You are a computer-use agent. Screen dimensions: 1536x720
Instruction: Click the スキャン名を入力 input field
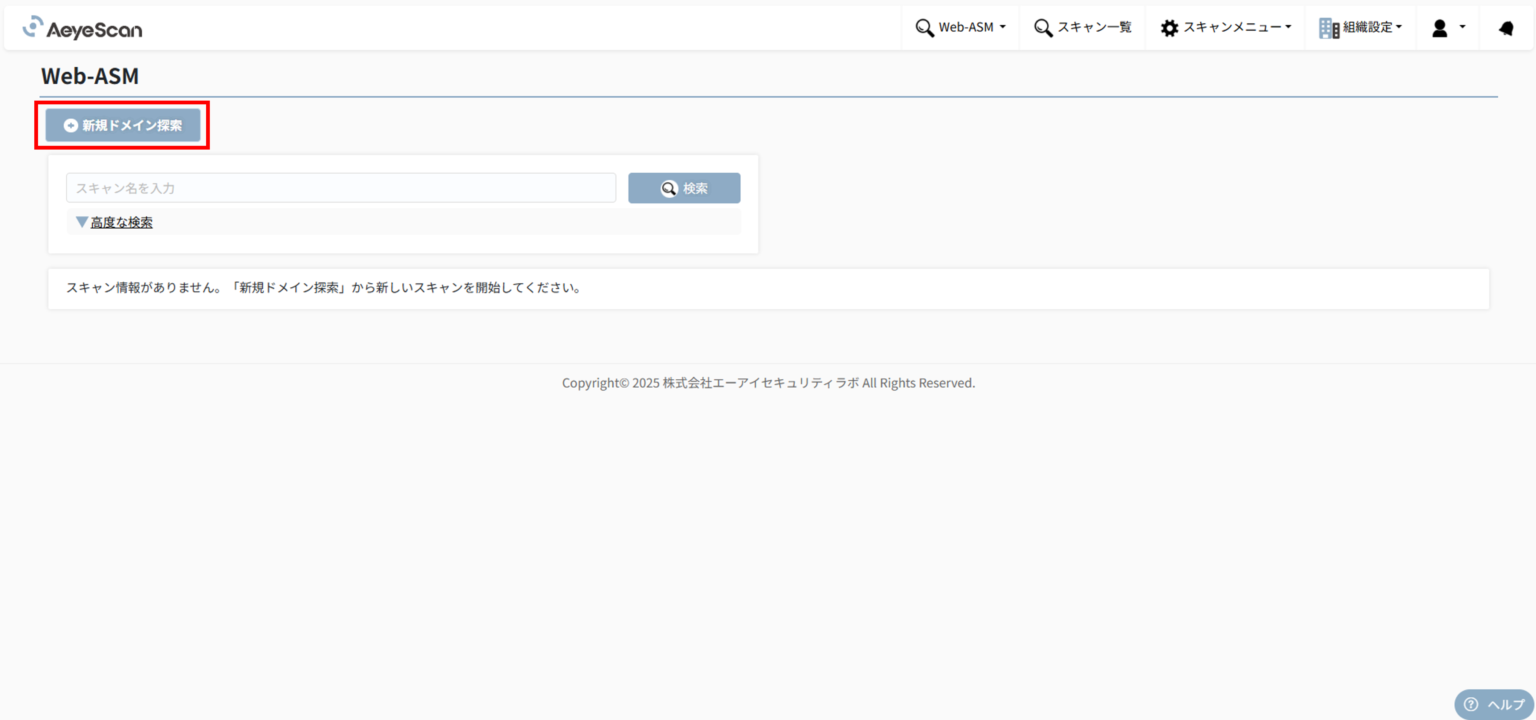pyautogui.click(x=340, y=187)
